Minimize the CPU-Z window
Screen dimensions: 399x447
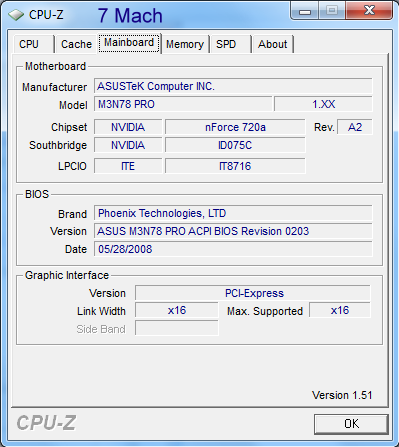point(305,12)
